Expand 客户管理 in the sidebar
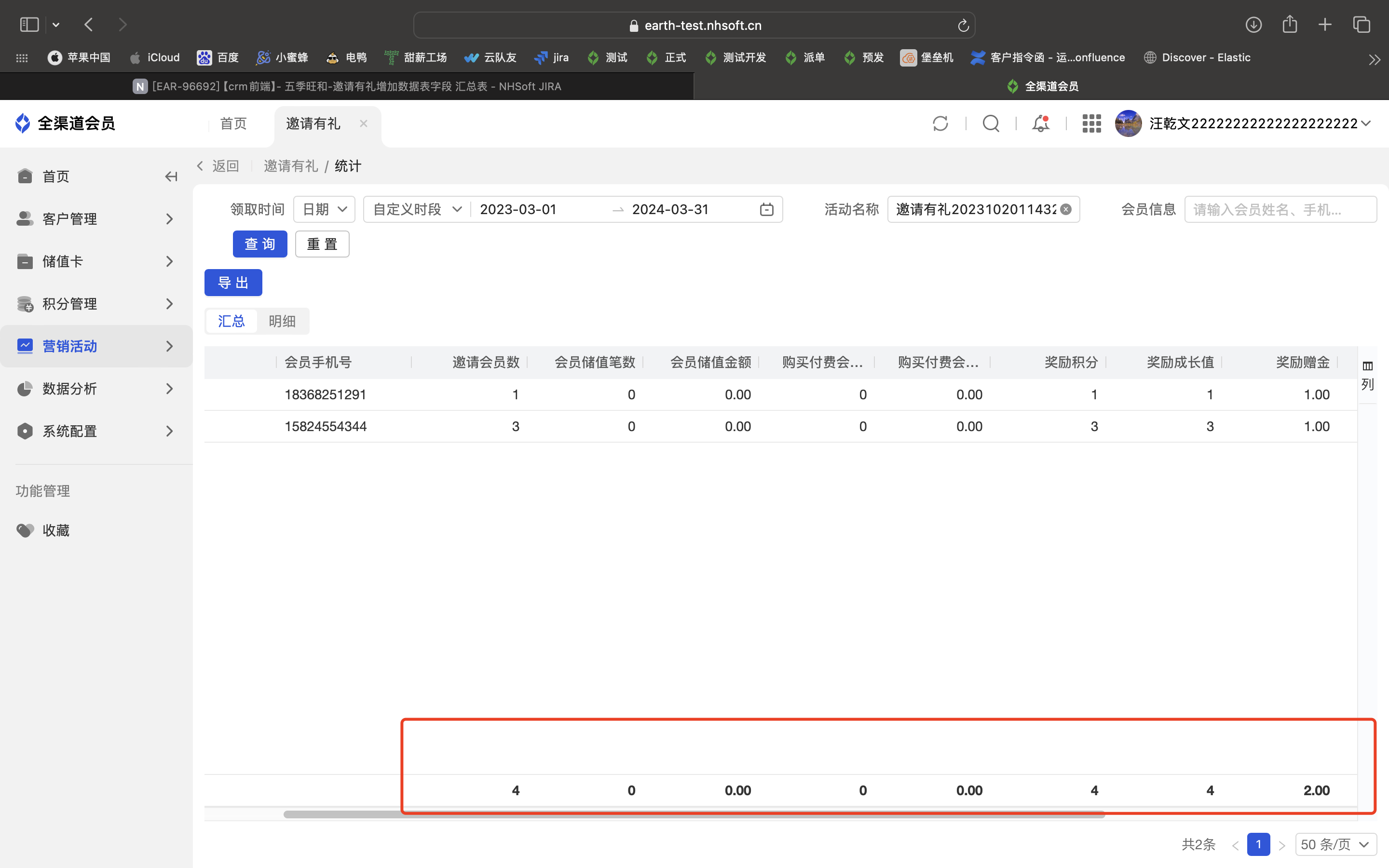This screenshot has width=1389, height=868. click(96, 219)
